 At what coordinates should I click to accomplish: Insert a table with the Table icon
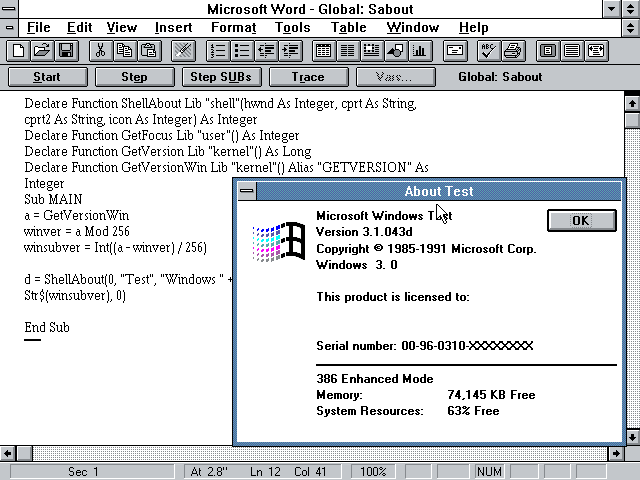tap(324, 51)
